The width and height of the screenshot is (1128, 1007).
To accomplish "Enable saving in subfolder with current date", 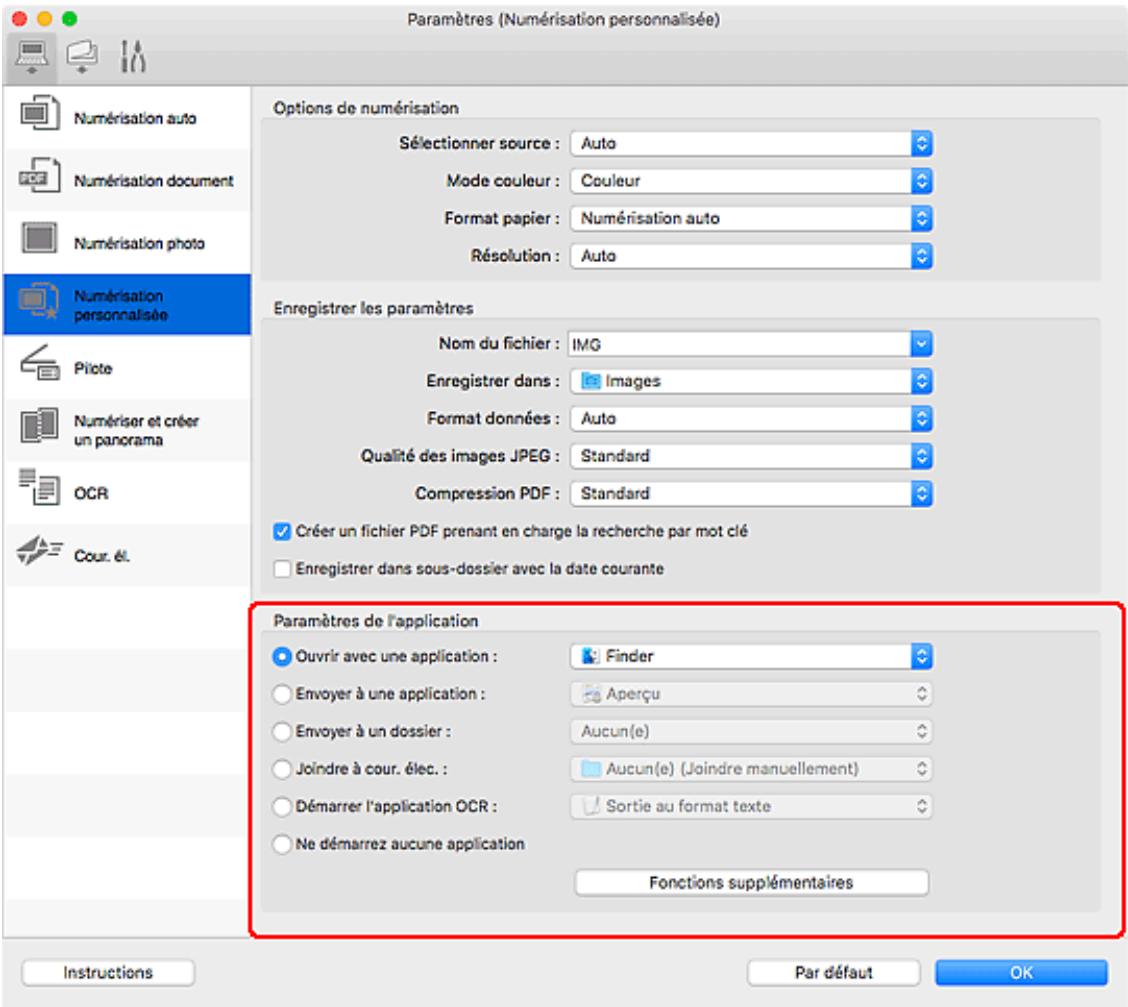I will point(283,569).
